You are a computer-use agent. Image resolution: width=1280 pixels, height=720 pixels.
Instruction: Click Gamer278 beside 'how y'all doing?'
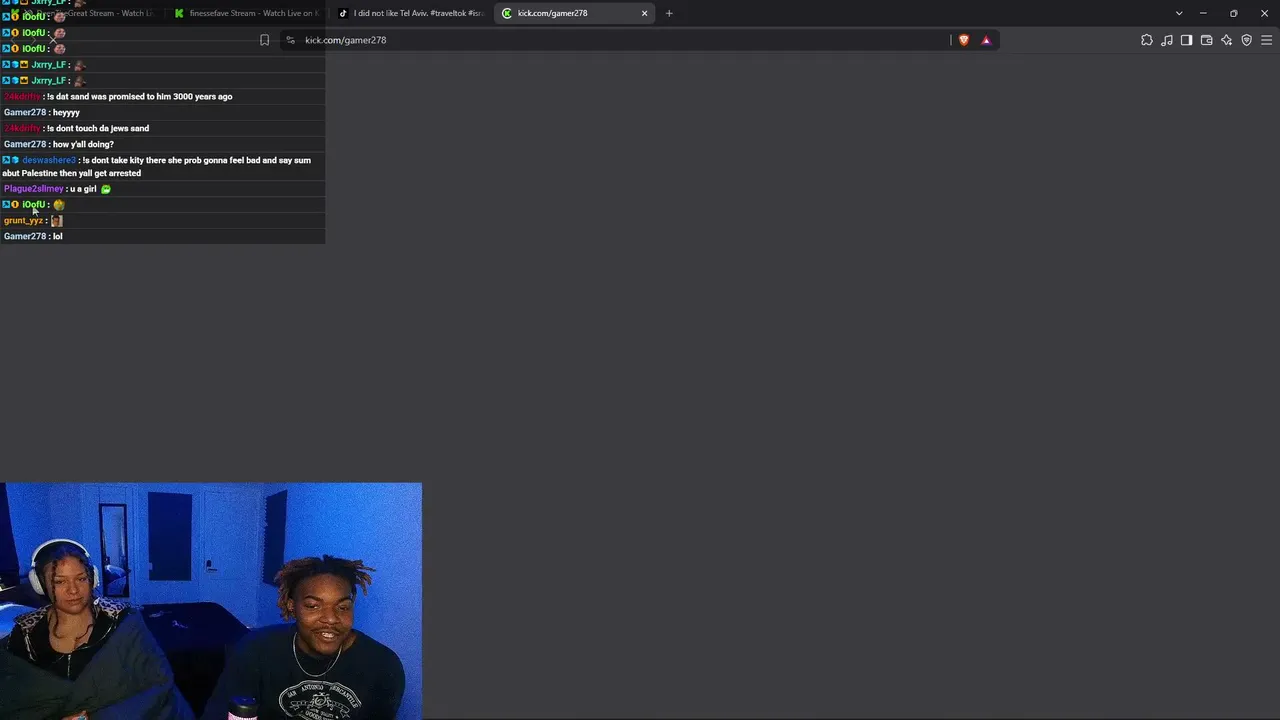pyautogui.click(x=25, y=145)
